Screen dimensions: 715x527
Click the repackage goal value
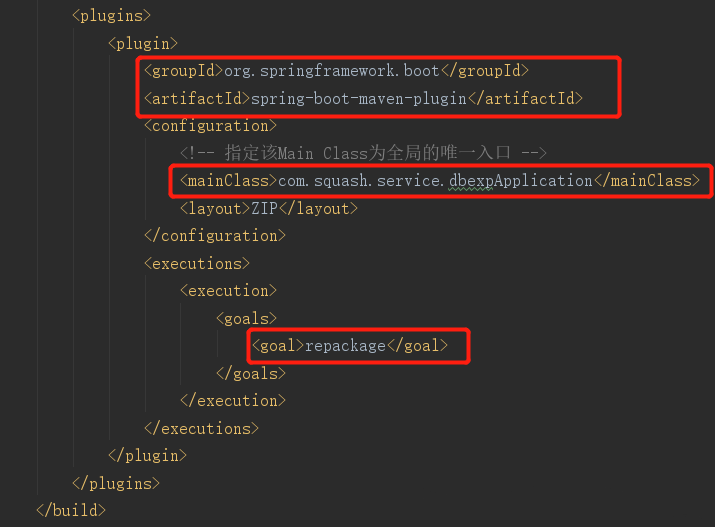pos(345,346)
